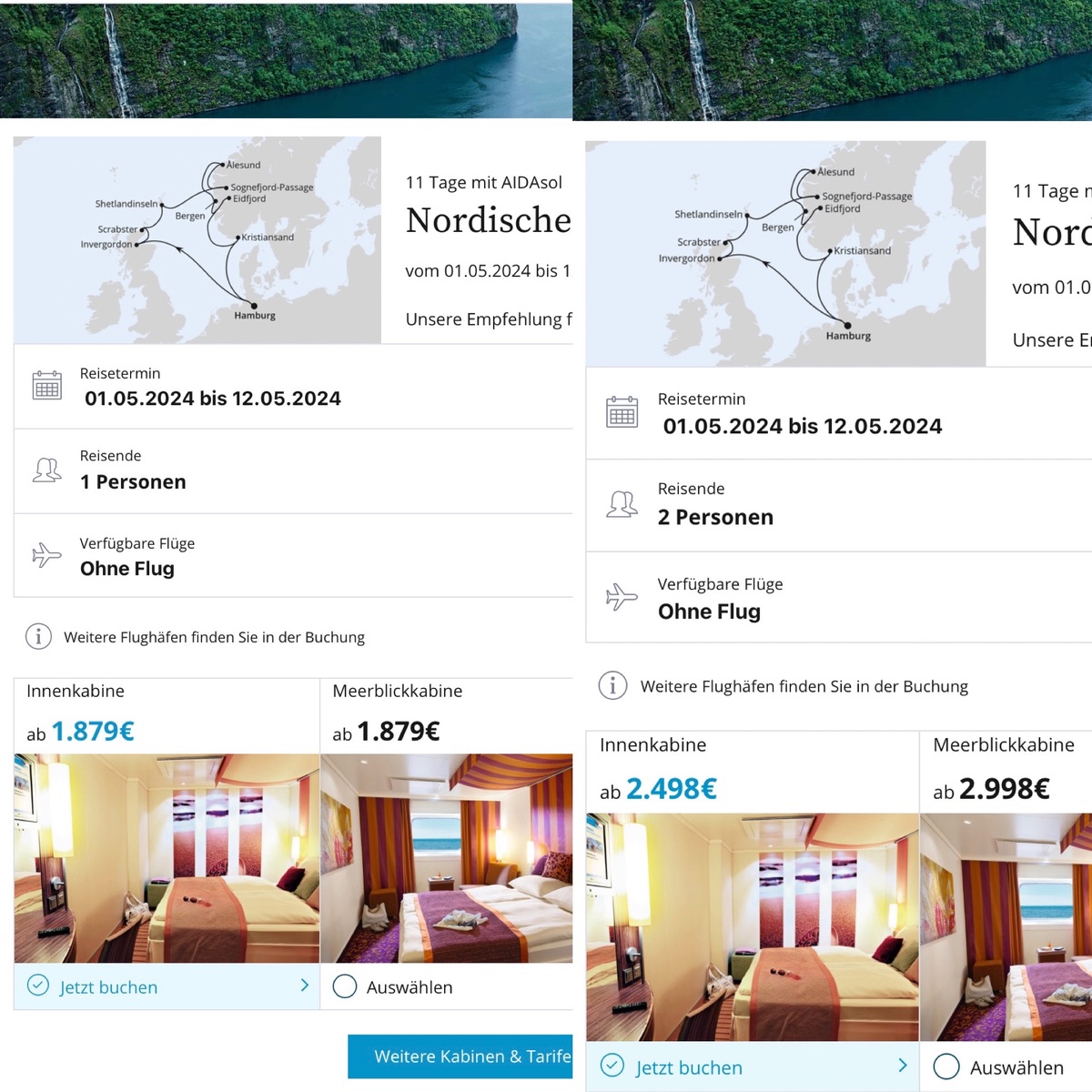Click right panel Jetzt buchen chevron arrow
Screen dimensions: 1092x1092
point(903,1066)
